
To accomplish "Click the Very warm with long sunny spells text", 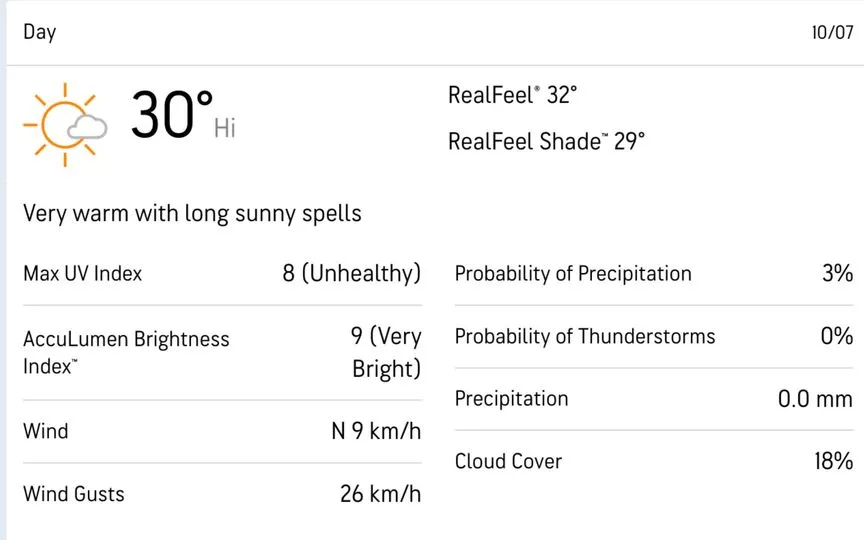I will [x=192, y=213].
